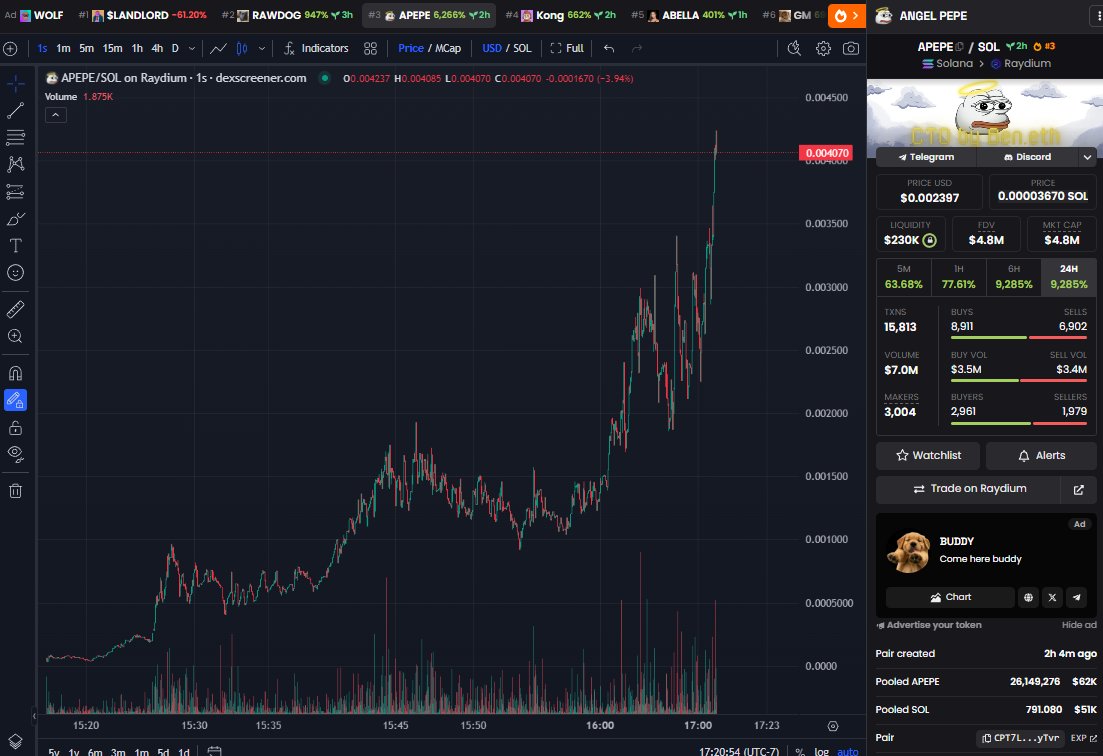1103x756 pixels.
Task: Show the 5M price change stats
Action: tap(904, 277)
